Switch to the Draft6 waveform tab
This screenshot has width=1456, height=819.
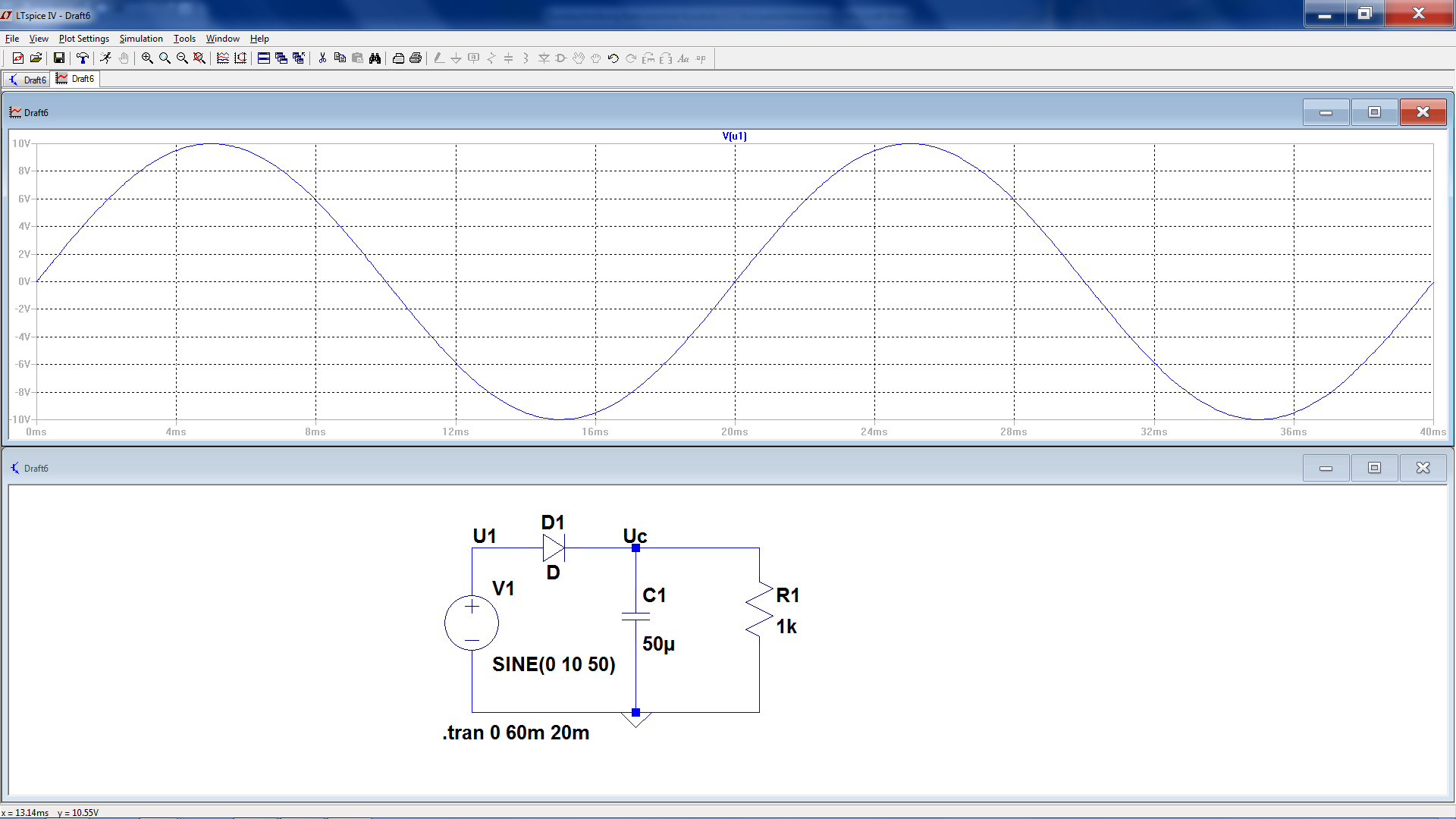coord(76,79)
